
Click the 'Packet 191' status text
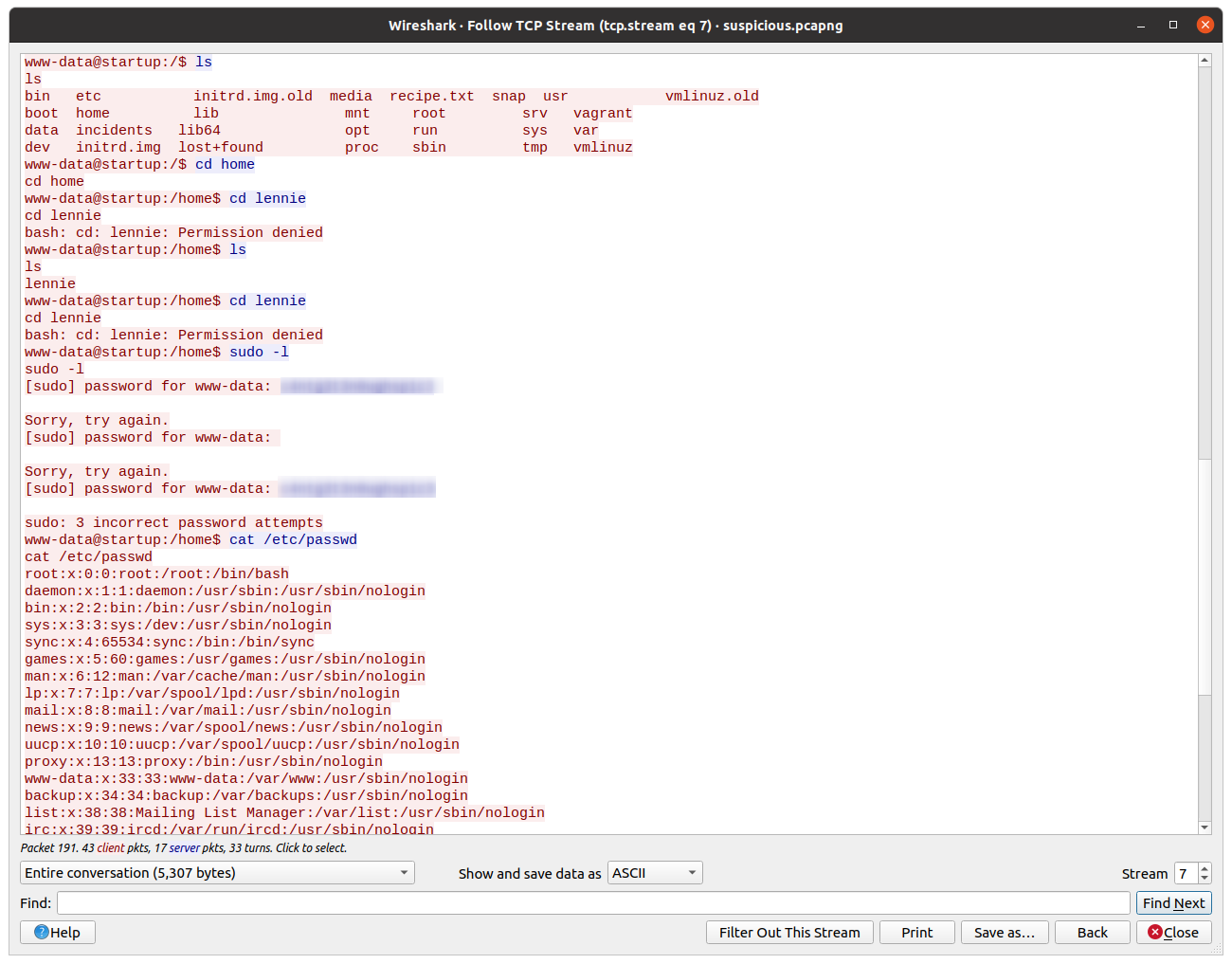(50, 847)
